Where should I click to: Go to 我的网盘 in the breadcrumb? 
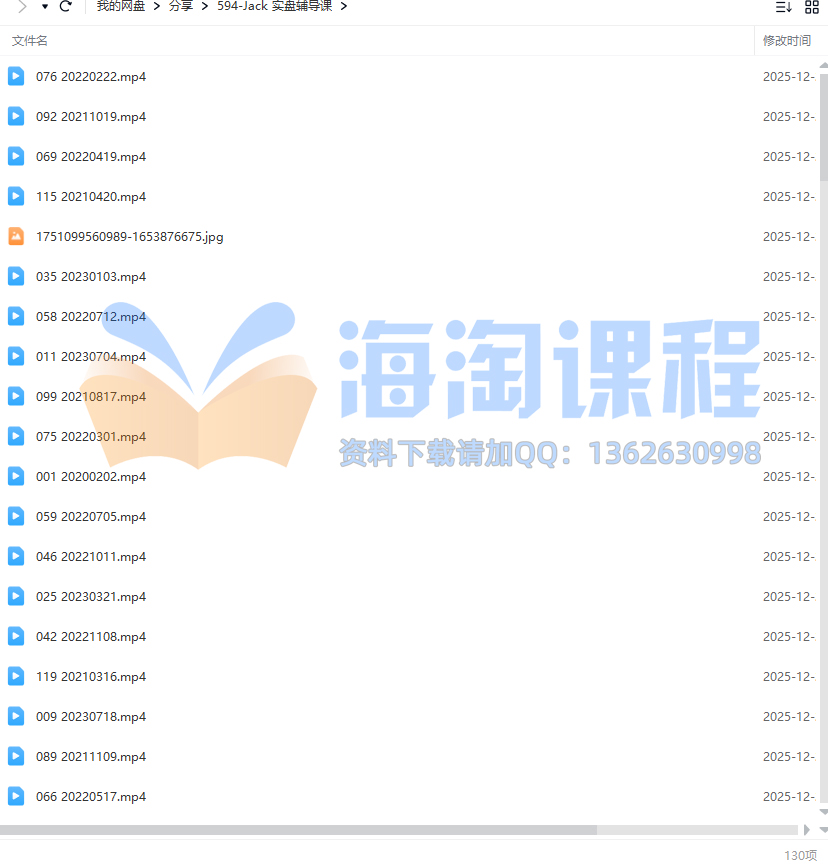click(x=121, y=6)
